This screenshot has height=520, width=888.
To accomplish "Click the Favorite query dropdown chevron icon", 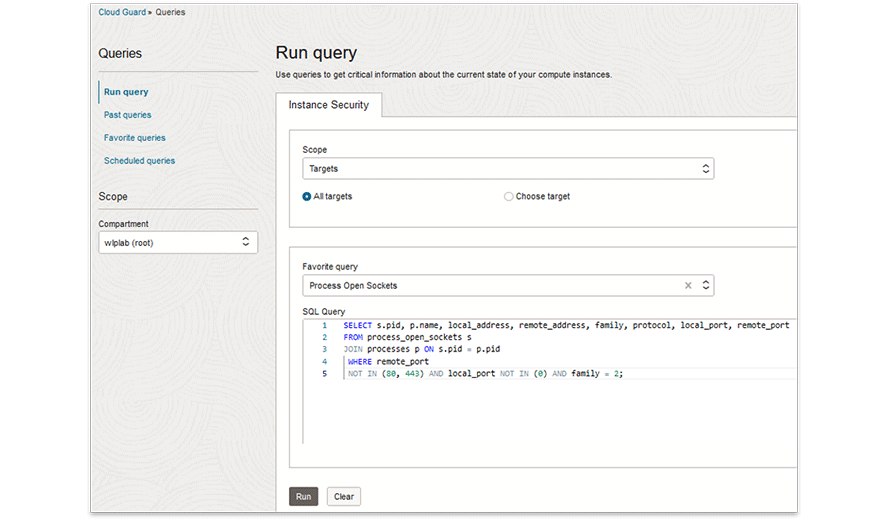I will coord(705,286).
